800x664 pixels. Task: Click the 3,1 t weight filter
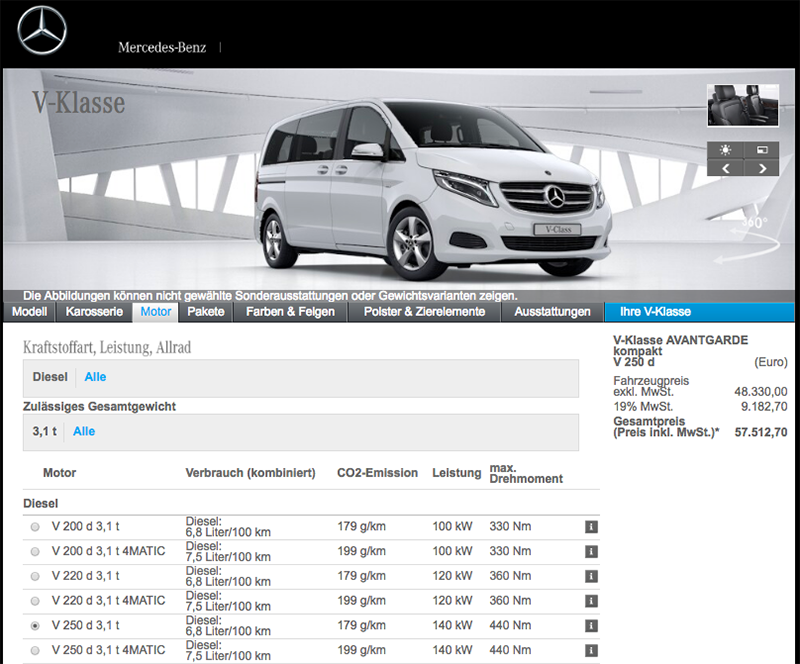tap(45, 432)
